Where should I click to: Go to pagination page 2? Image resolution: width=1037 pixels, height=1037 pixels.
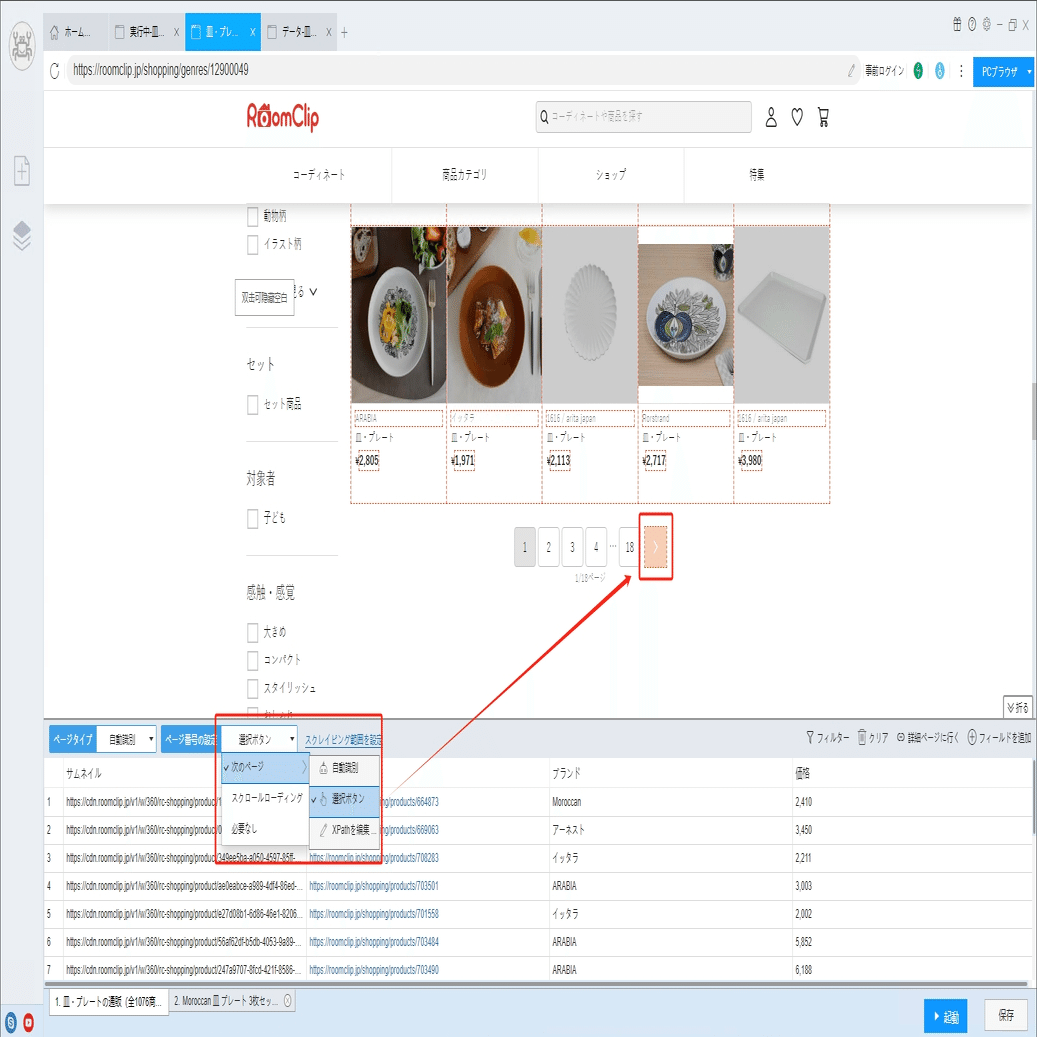pyautogui.click(x=548, y=547)
